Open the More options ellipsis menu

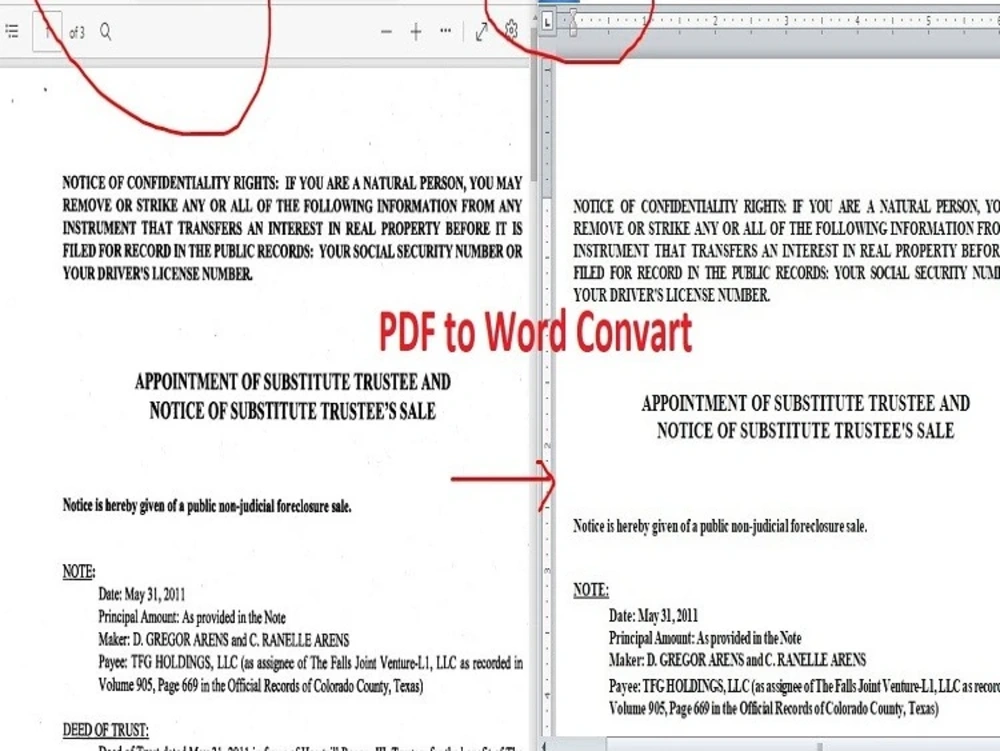tap(445, 31)
